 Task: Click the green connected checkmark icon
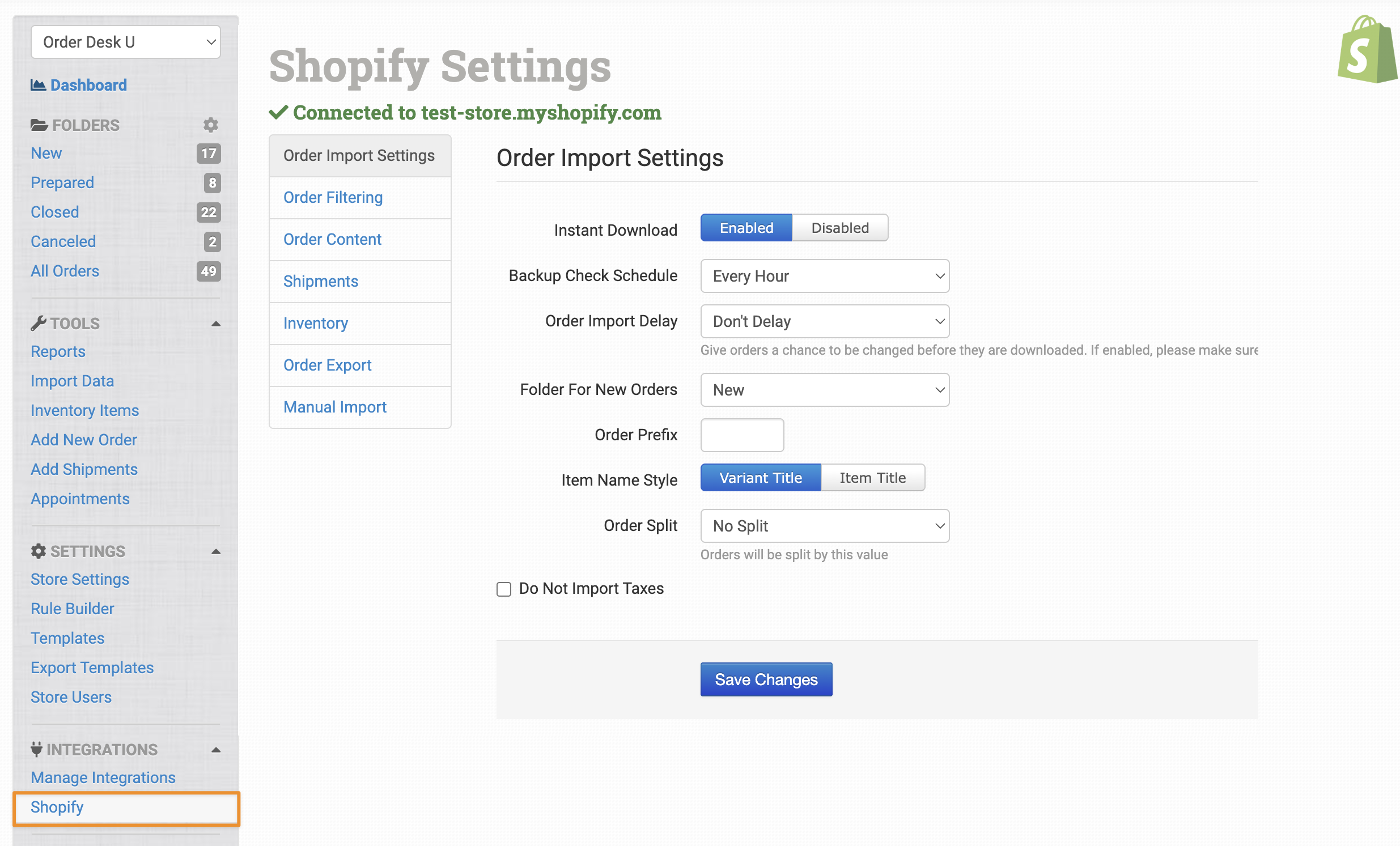point(278,113)
